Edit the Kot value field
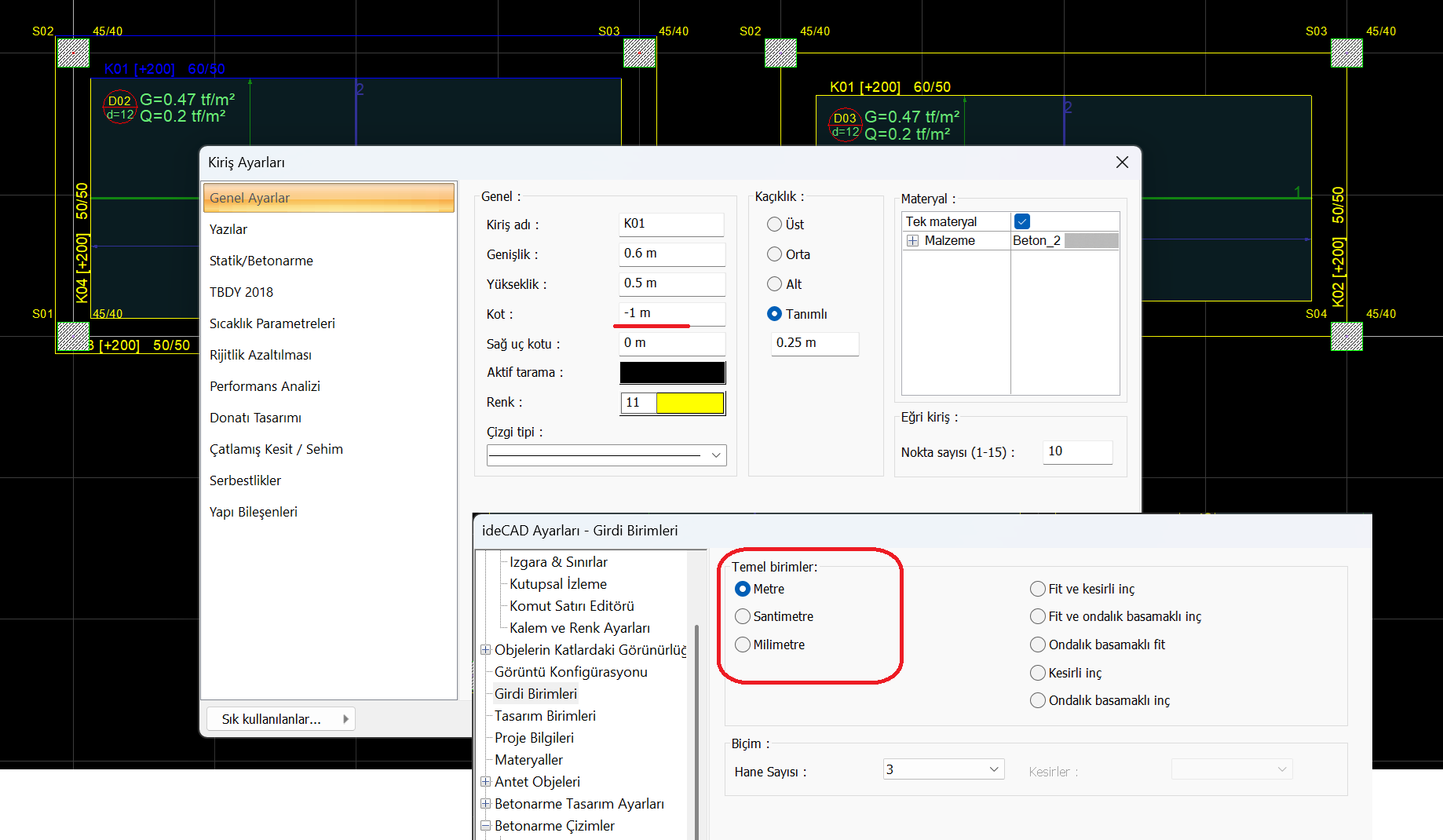The width and height of the screenshot is (1443, 840). pyautogui.click(x=672, y=313)
